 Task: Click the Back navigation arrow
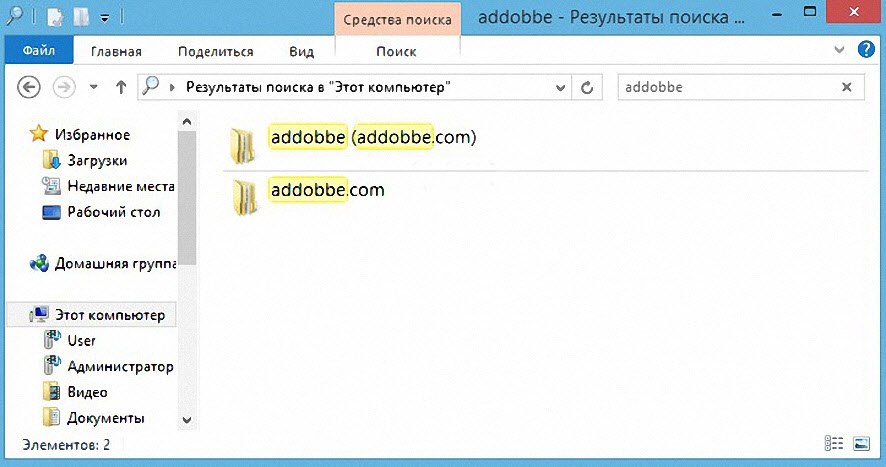28,87
